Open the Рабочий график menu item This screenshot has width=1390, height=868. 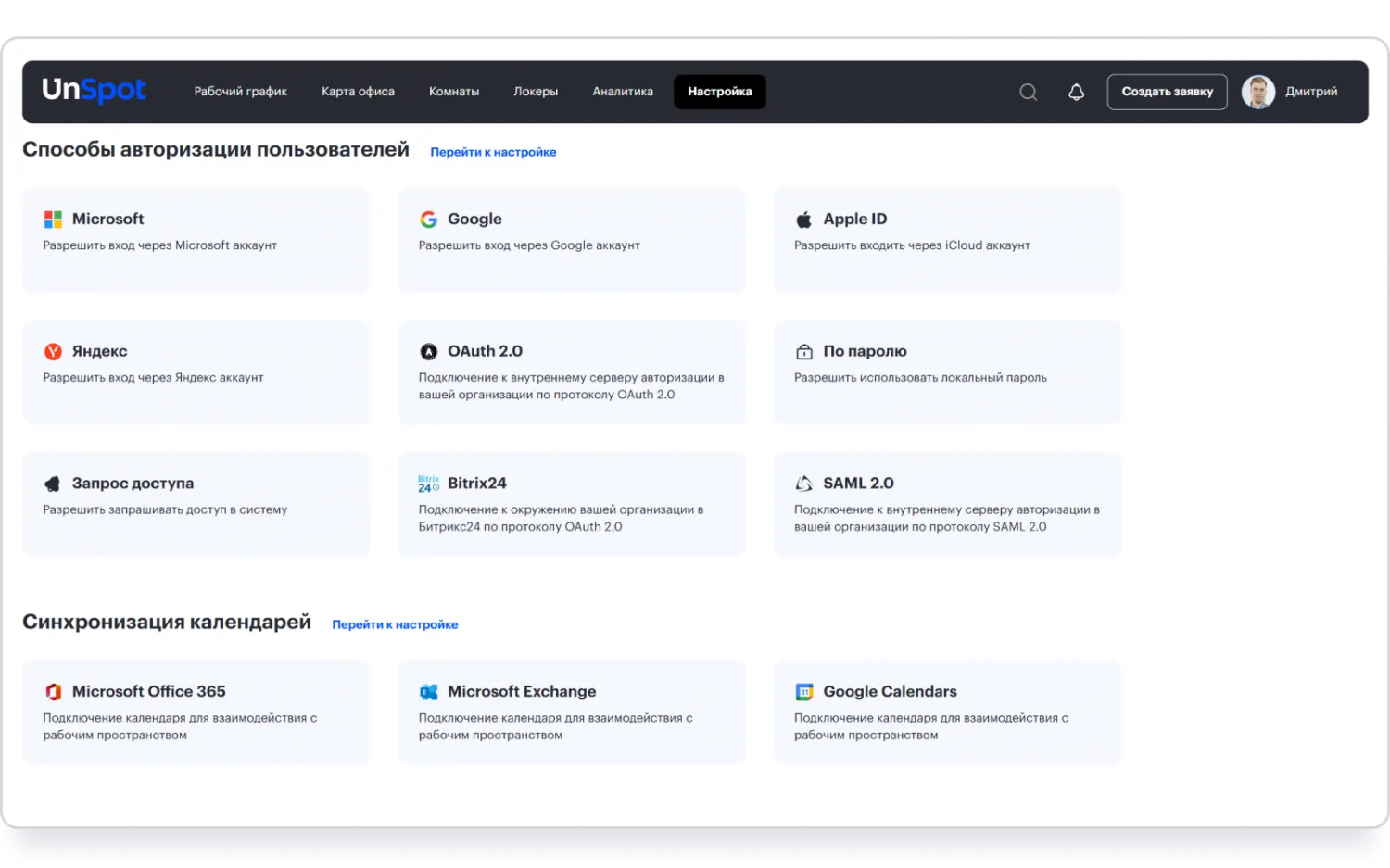(240, 92)
